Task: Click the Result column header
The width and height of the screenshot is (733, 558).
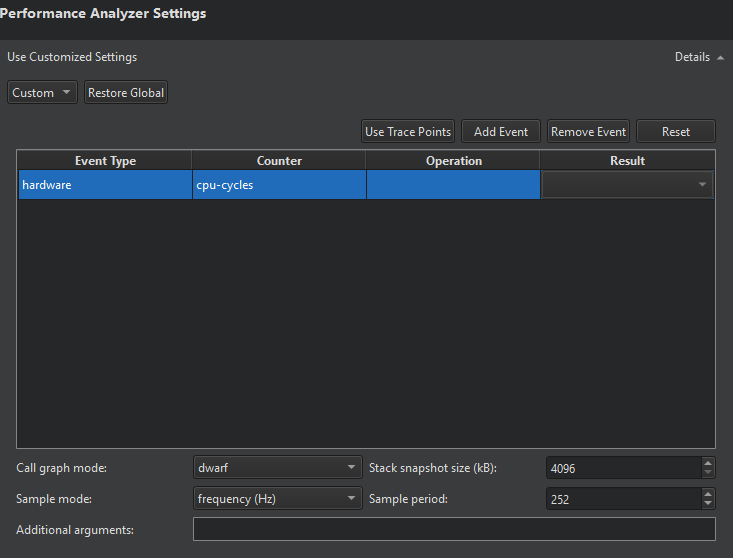Action: (x=627, y=161)
